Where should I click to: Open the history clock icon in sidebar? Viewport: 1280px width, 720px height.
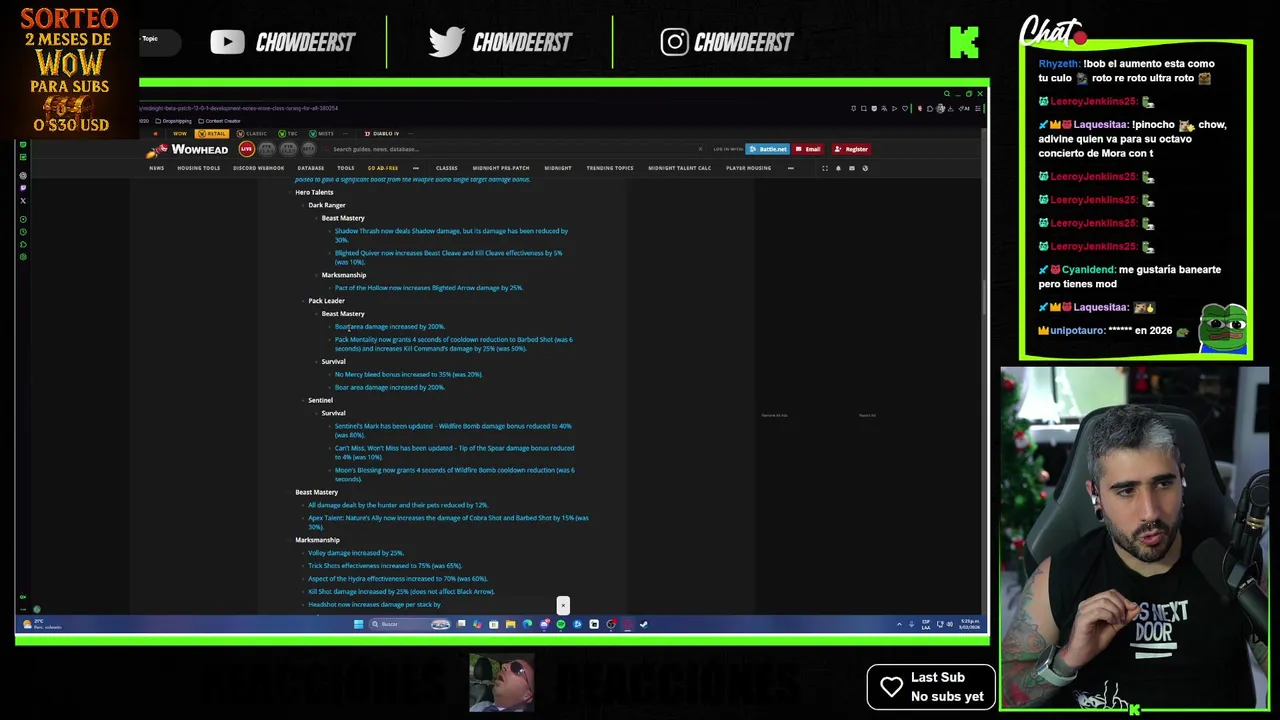23,232
